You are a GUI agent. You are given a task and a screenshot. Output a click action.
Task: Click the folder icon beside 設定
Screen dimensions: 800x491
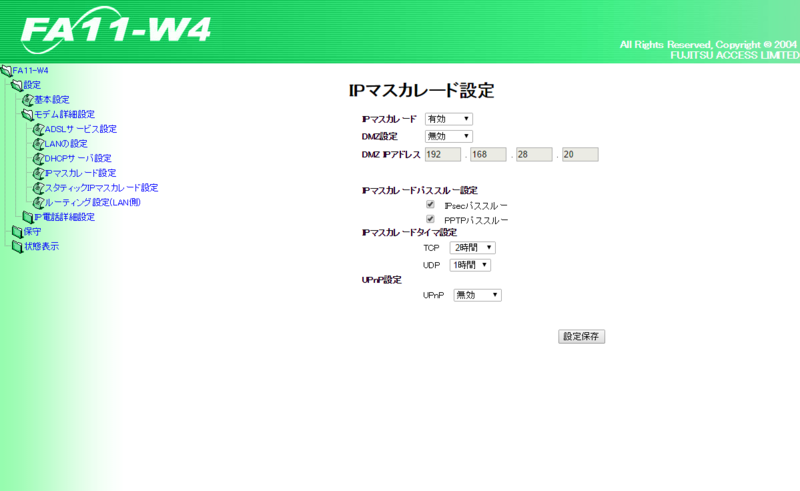click(17, 85)
